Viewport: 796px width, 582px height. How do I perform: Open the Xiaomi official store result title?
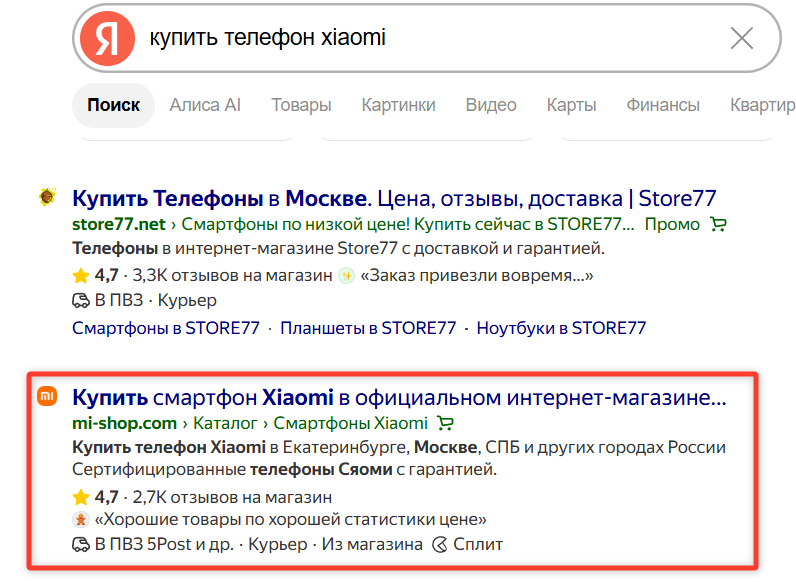[x=400, y=397]
